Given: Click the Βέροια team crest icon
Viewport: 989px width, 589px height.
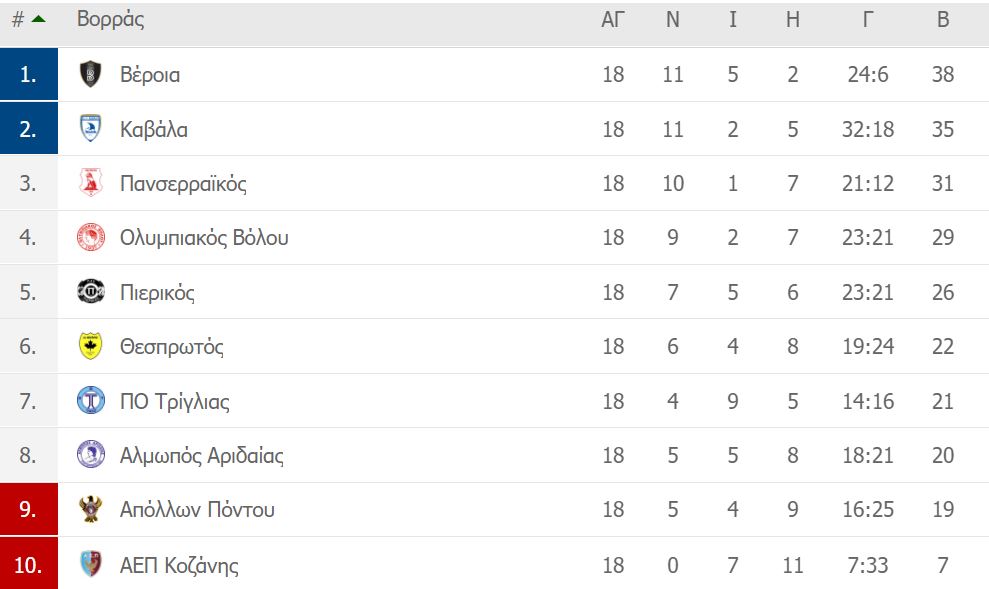Looking at the screenshot, I should (90, 74).
